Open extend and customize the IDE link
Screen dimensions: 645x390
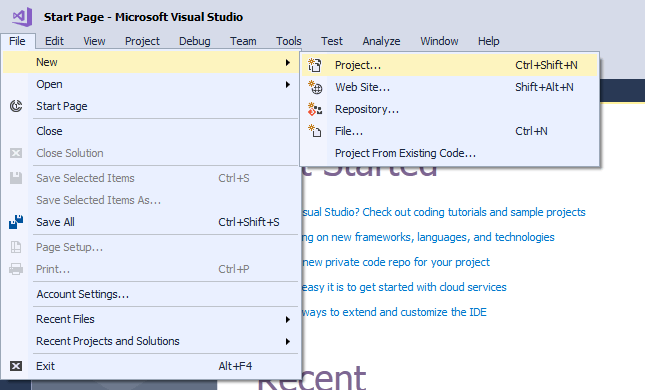coord(394,312)
